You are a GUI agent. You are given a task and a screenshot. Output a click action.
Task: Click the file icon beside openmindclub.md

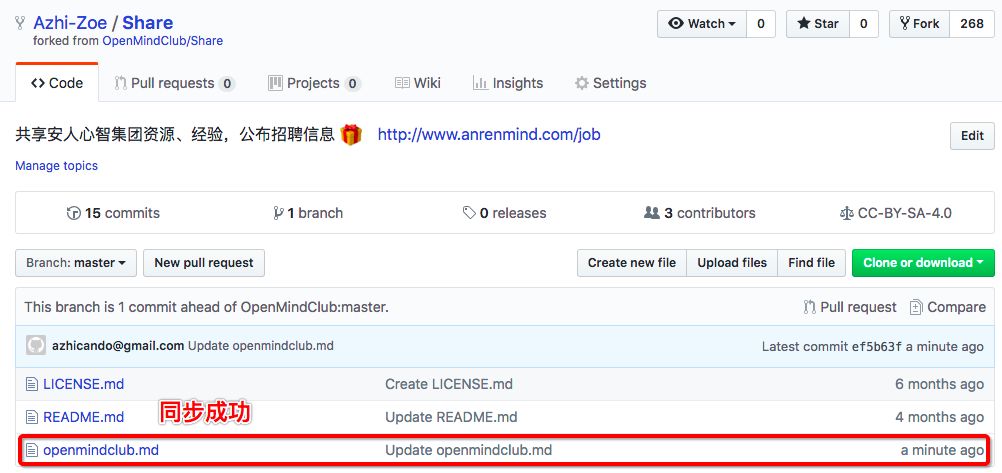pos(31,451)
